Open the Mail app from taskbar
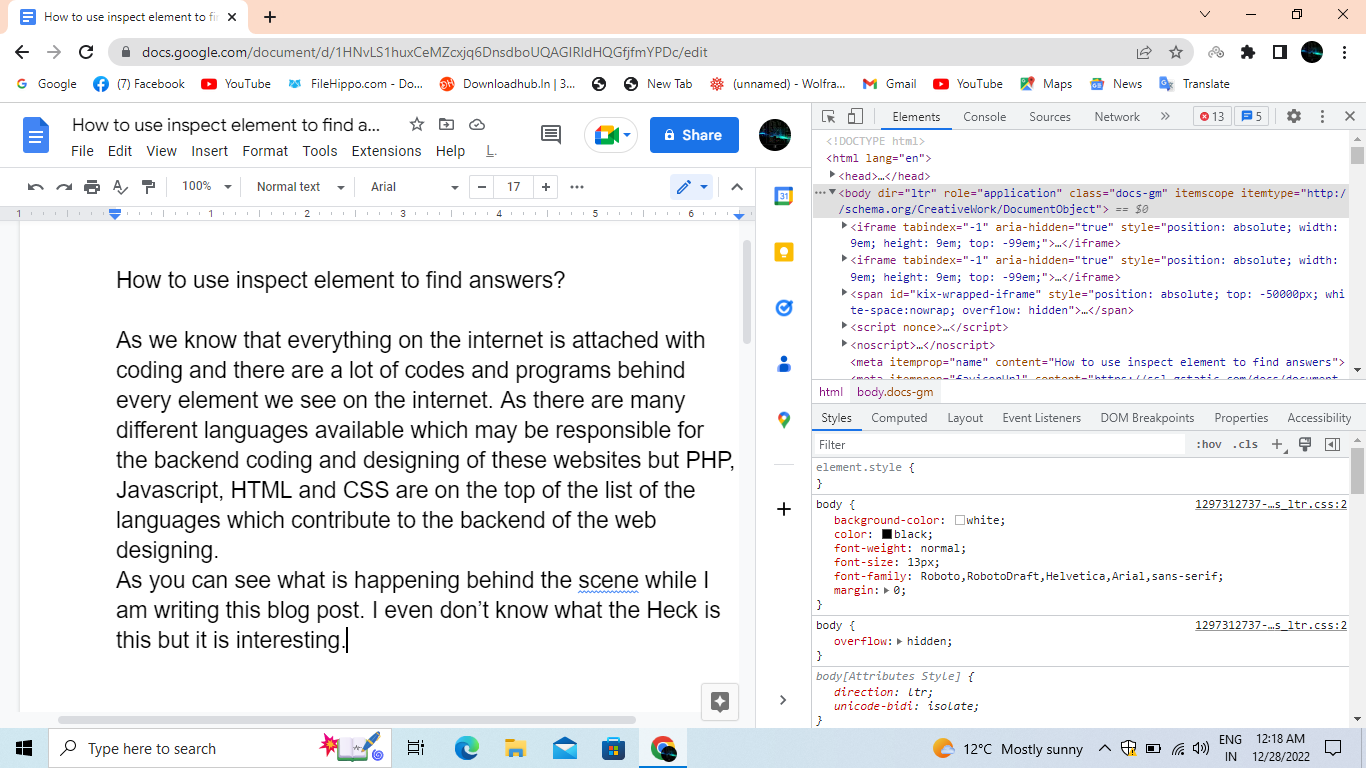1366x768 pixels. point(564,748)
